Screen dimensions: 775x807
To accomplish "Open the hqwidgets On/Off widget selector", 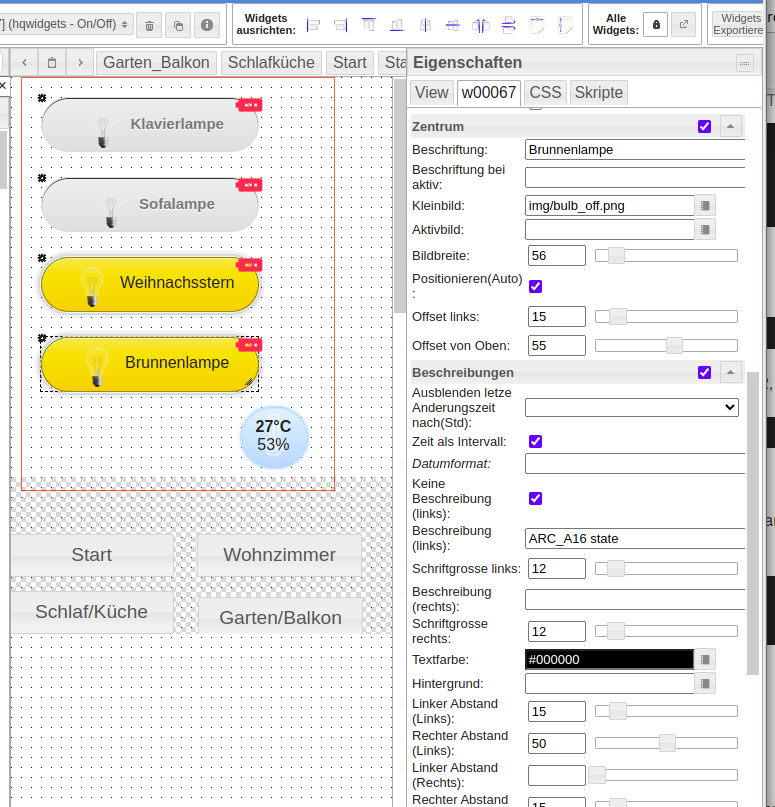I will (x=65, y=24).
